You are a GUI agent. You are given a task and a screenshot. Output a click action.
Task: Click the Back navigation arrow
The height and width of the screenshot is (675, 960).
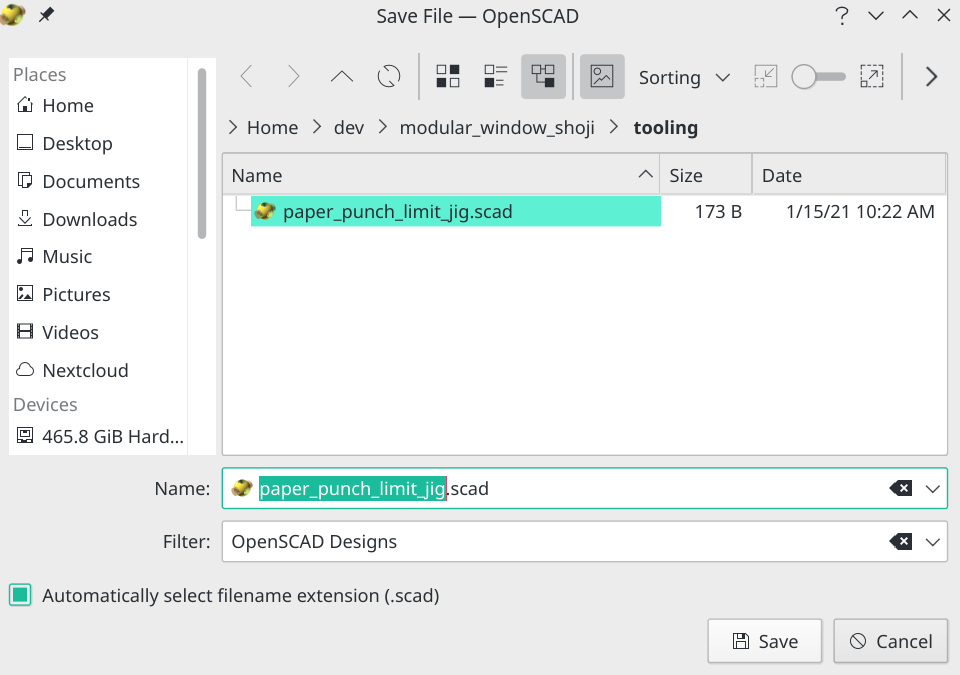pos(247,76)
